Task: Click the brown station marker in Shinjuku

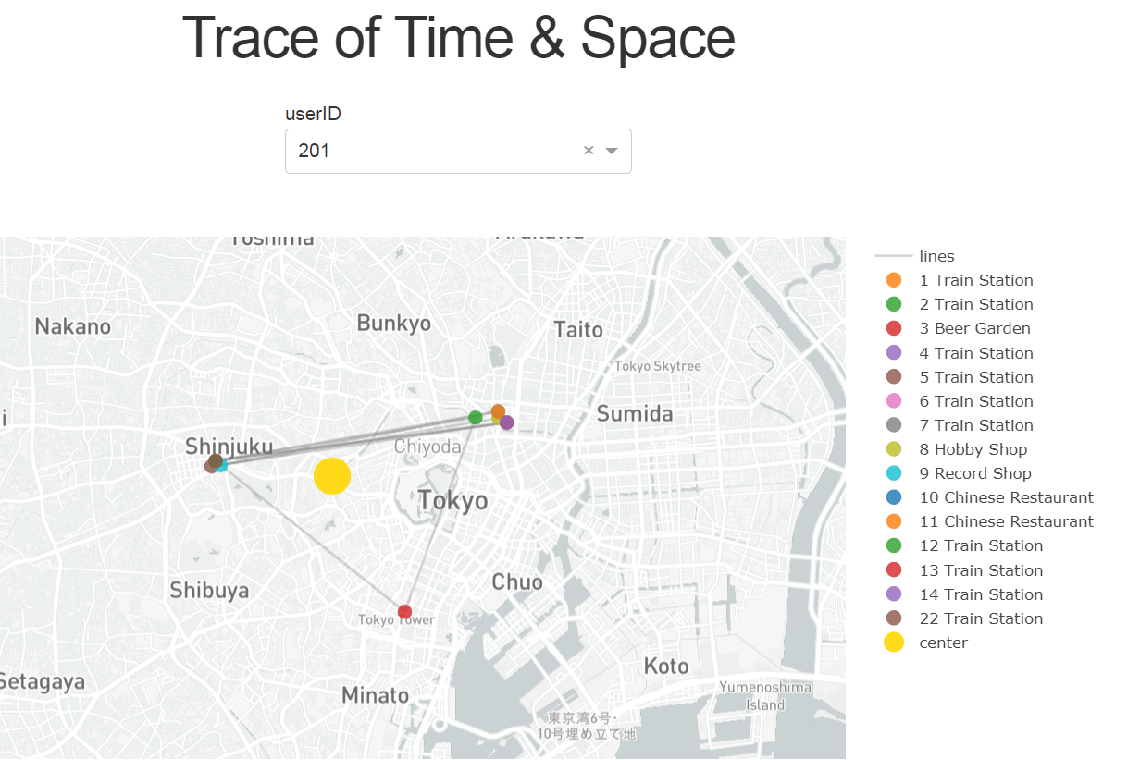Action: 213,462
